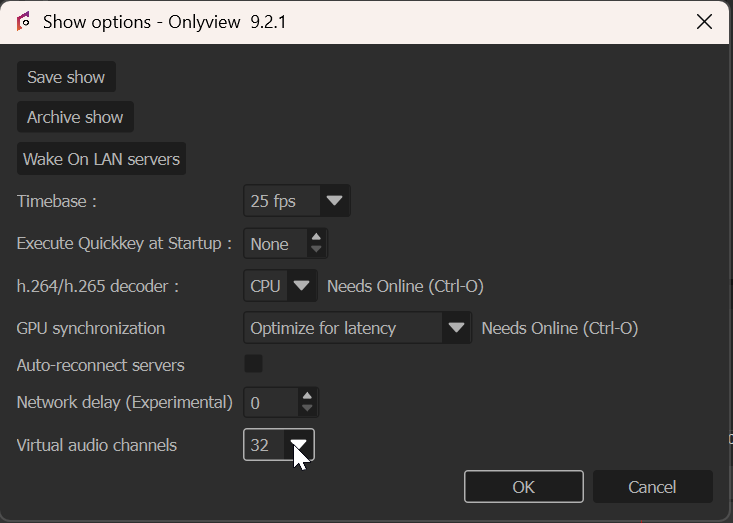
Task: Decrease Network delay with down arrow
Action: pos(307,408)
